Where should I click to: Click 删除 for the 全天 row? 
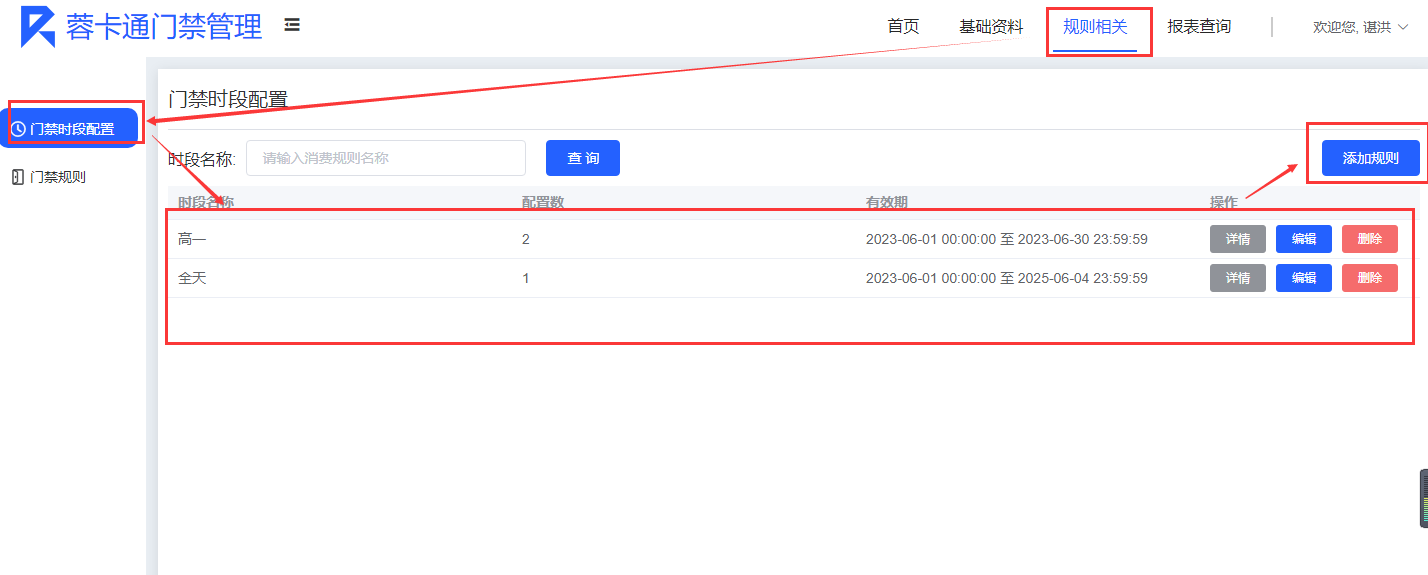coord(1369,278)
